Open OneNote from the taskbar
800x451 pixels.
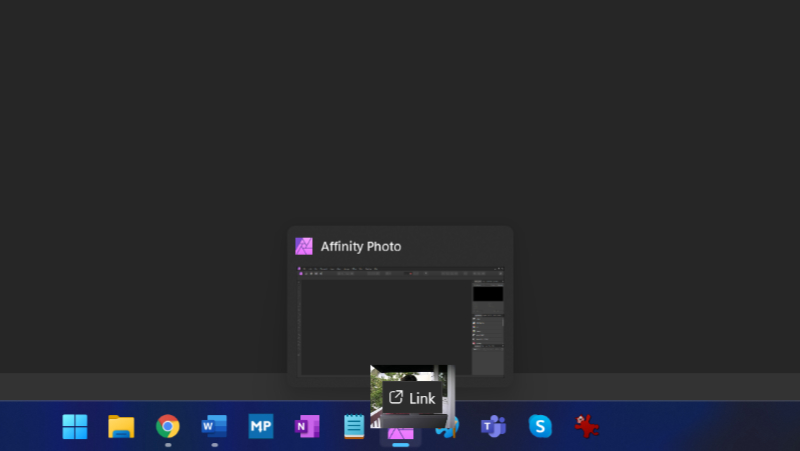(307, 426)
